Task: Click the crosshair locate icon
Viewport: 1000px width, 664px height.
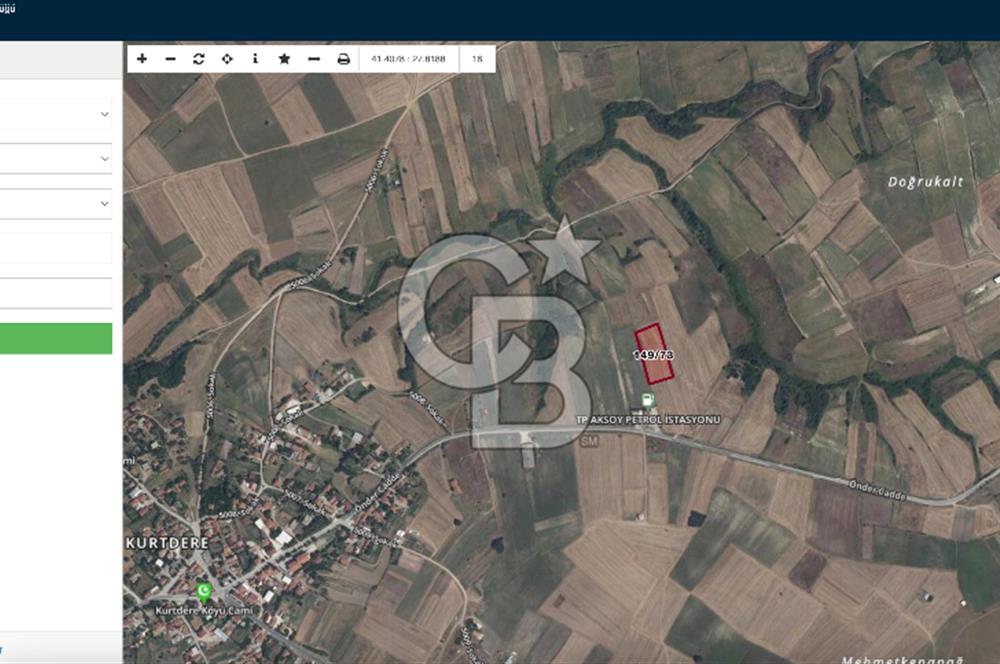Action: click(227, 59)
